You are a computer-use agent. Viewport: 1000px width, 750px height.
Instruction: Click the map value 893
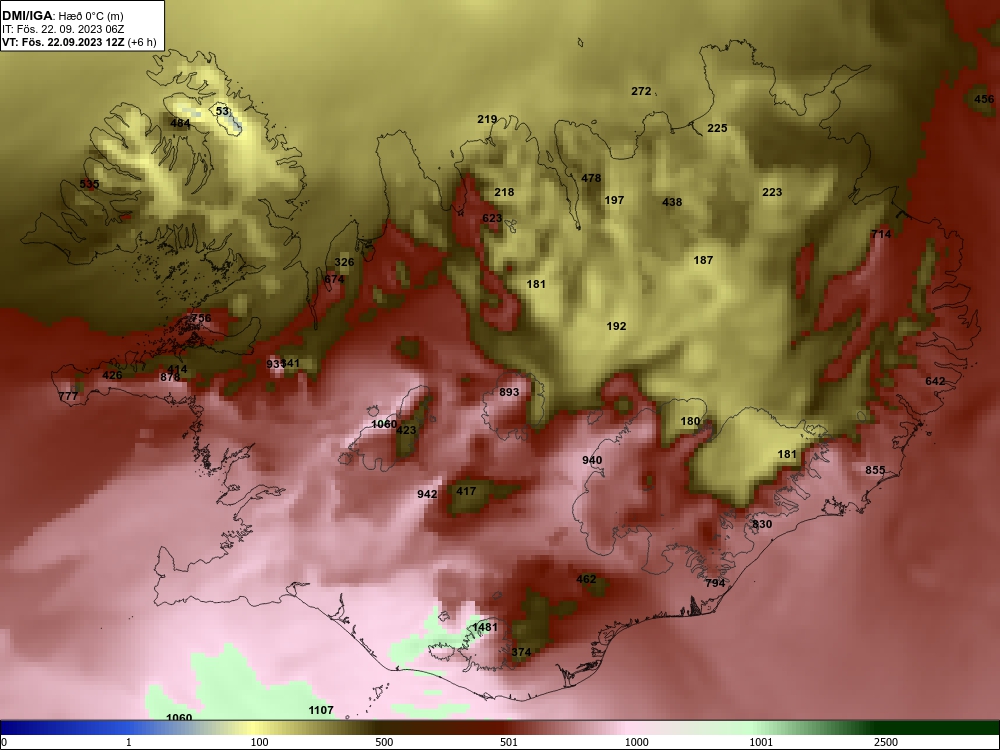click(x=509, y=392)
